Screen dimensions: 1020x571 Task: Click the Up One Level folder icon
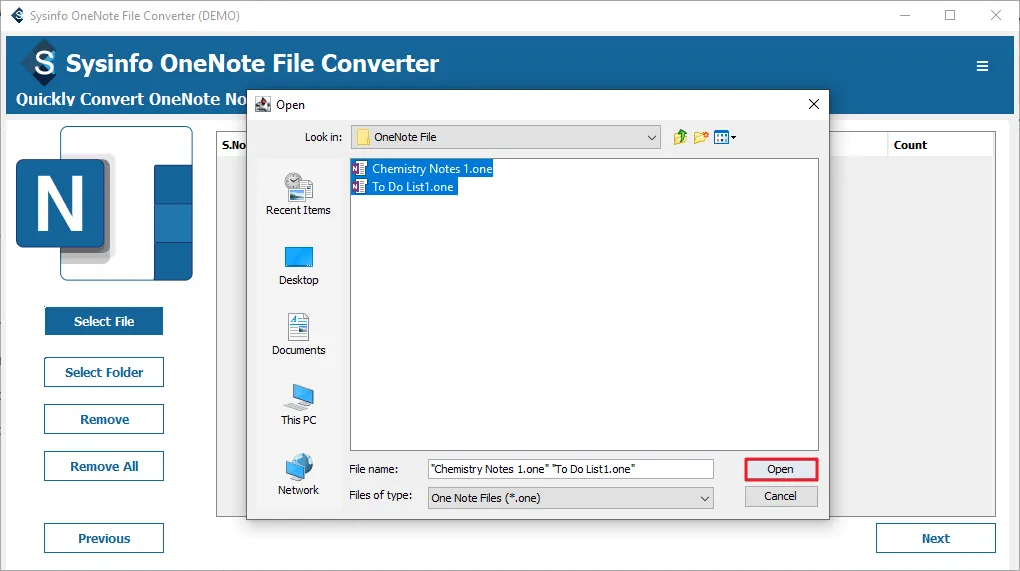(680, 137)
